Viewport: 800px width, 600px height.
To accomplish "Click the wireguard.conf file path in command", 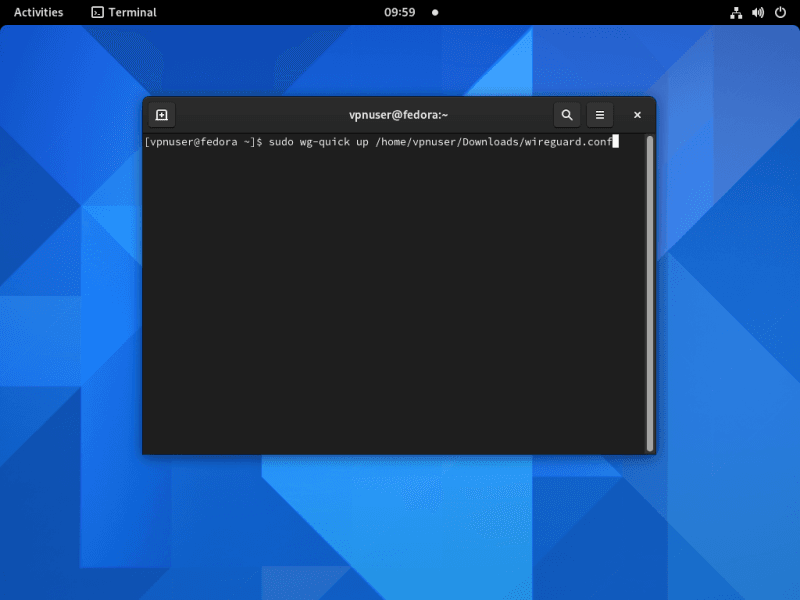I will point(493,142).
